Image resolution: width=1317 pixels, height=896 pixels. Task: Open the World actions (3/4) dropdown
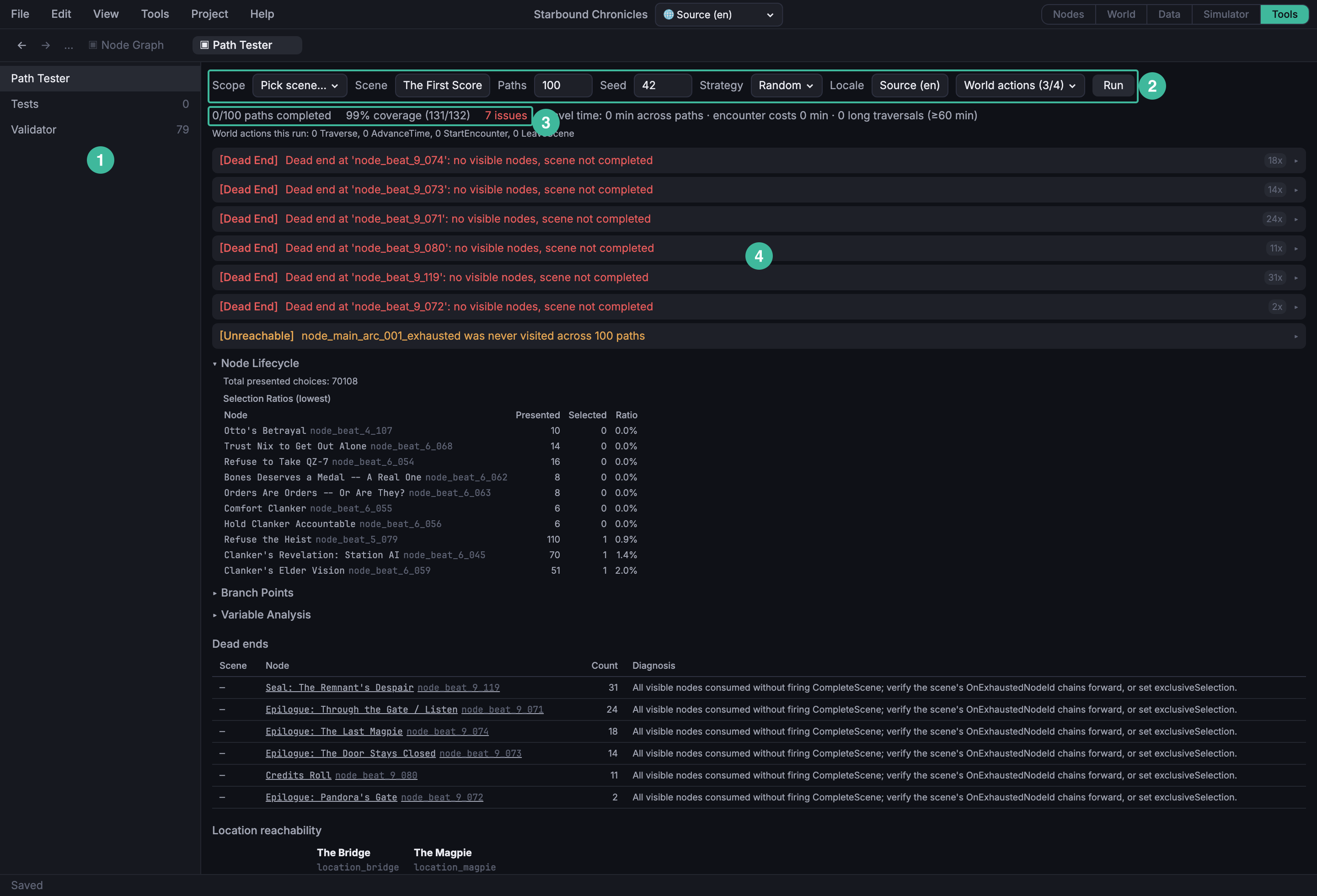click(x=1019, y=85)
